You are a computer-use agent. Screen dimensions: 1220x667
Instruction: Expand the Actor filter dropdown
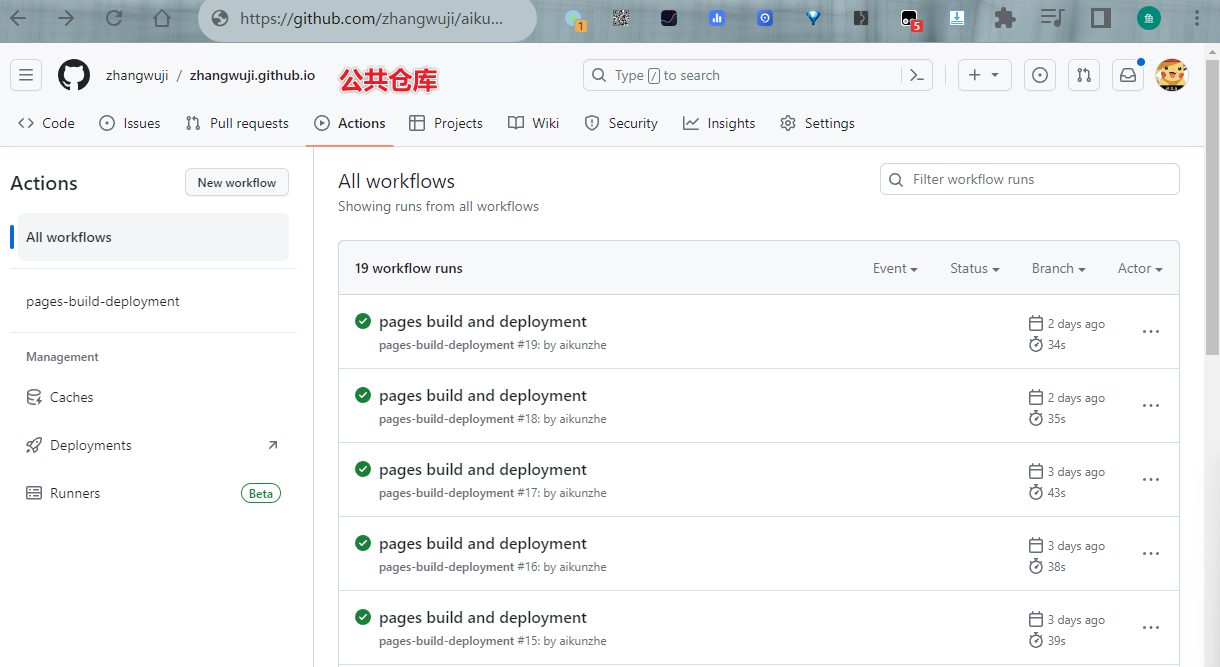1140,268
